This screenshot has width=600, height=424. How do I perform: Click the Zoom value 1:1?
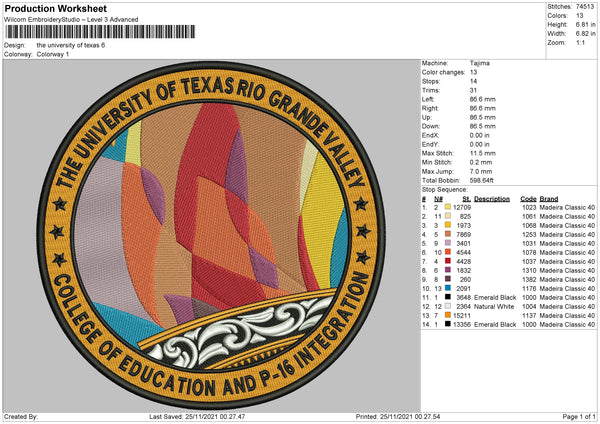580,42
